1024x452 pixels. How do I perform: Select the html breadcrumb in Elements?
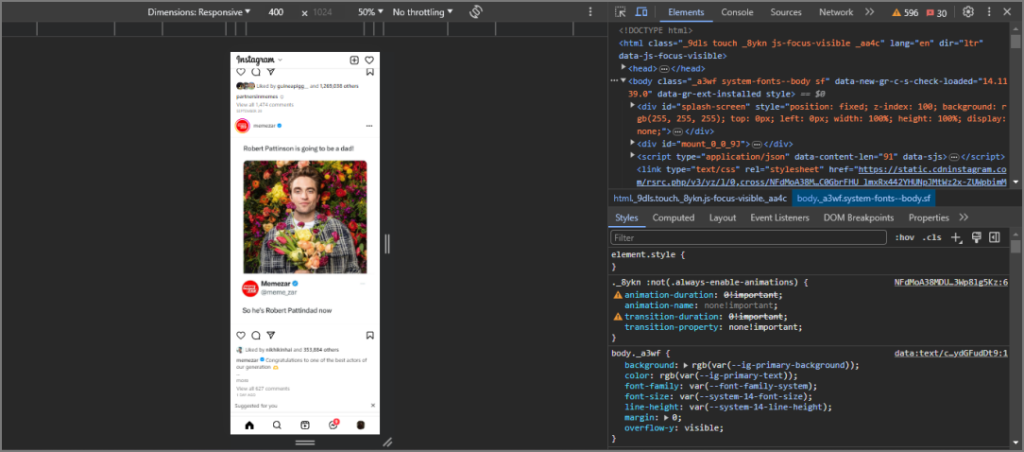(700, 198)
